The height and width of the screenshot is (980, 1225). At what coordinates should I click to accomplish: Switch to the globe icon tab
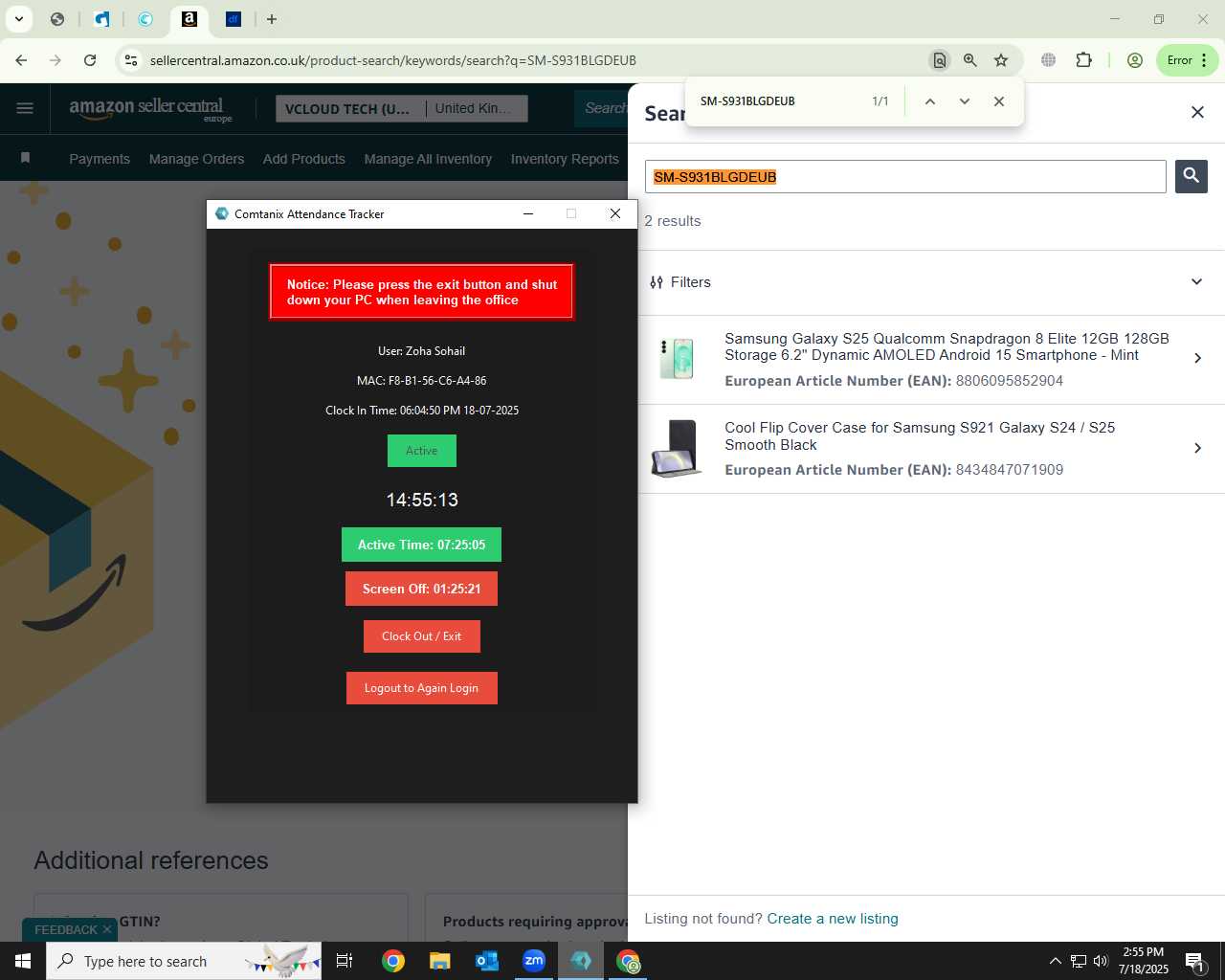pyautogui.click(x=57, y=19)
